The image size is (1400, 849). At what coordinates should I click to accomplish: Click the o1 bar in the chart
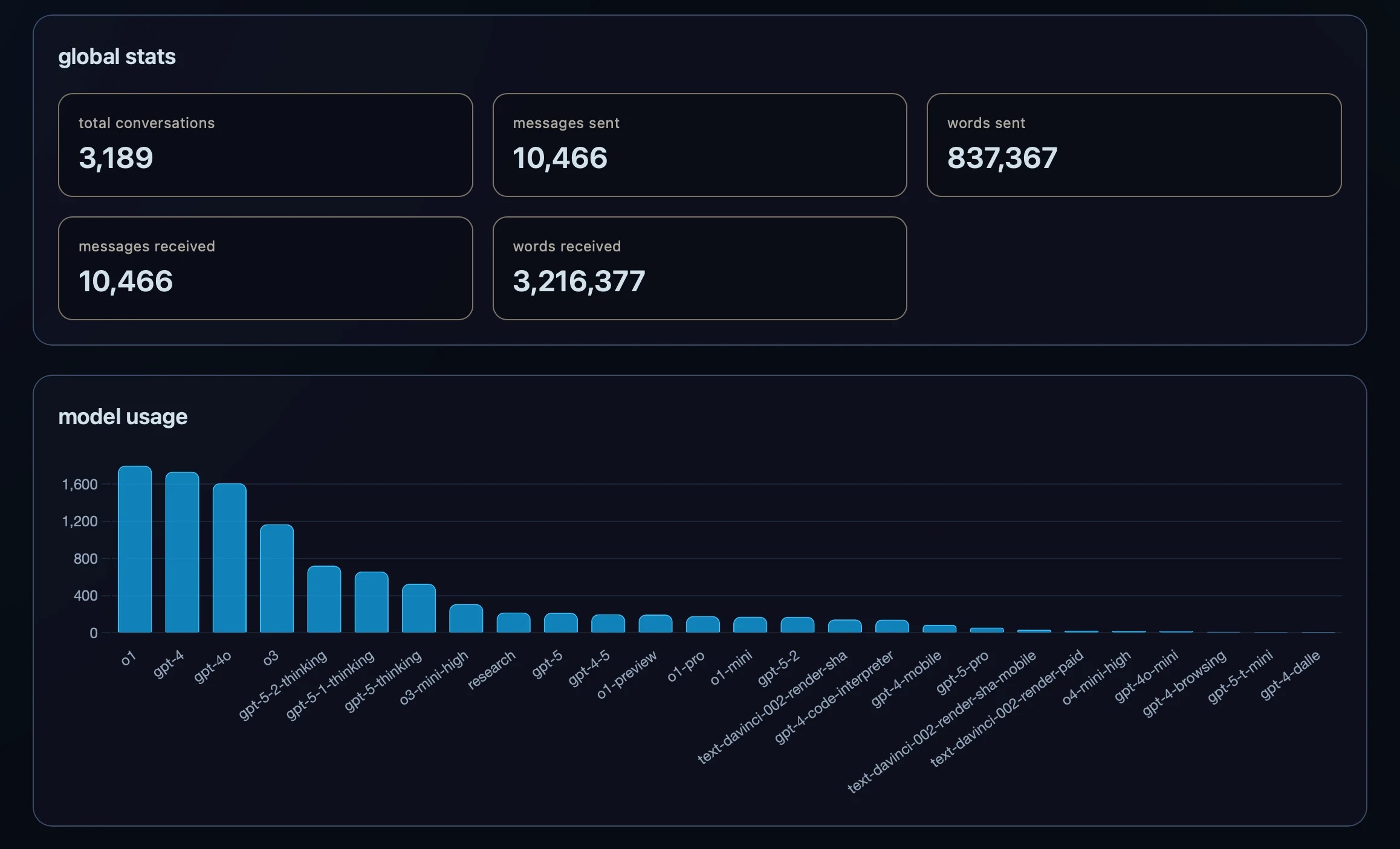(x=135, y=549)
